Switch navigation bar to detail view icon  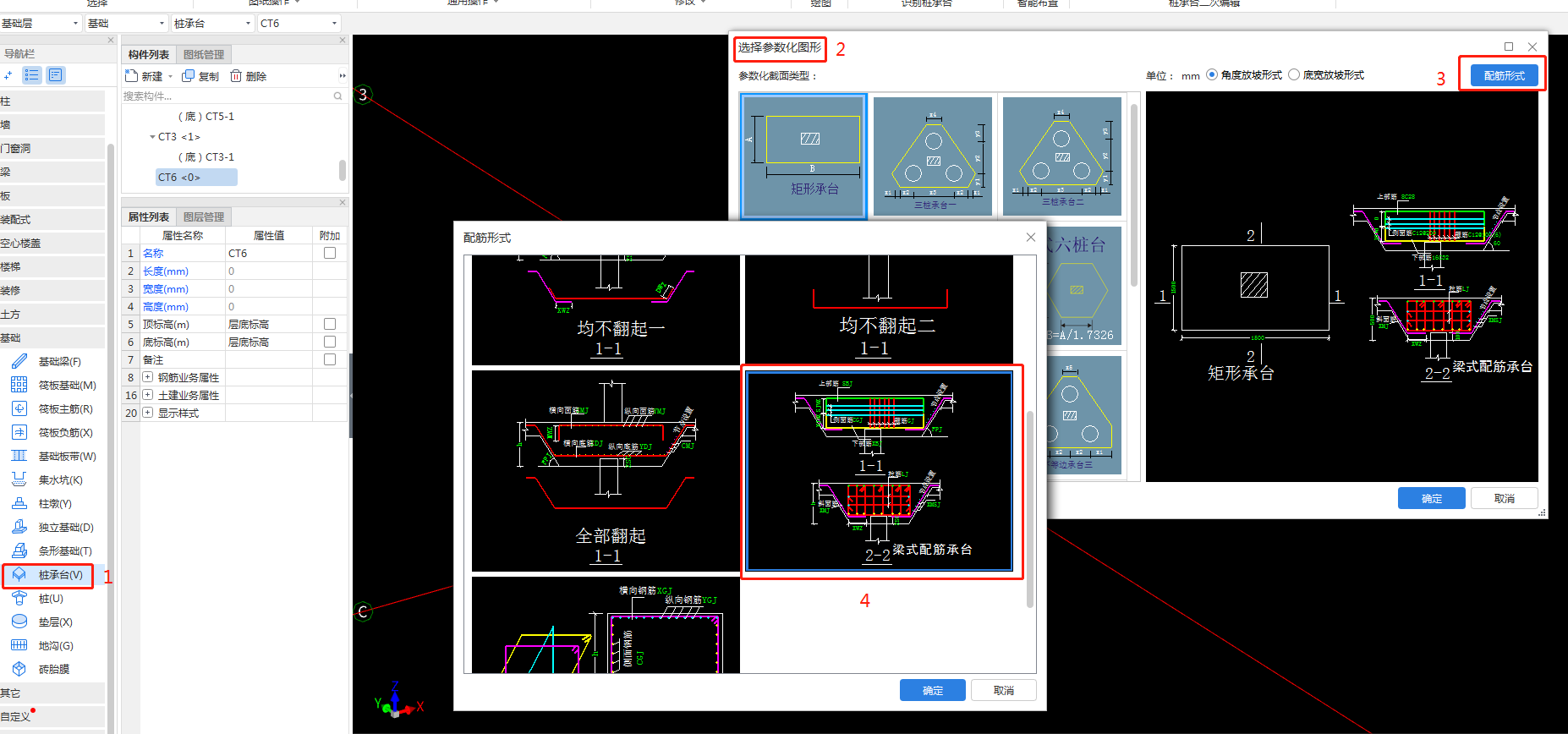55,75
